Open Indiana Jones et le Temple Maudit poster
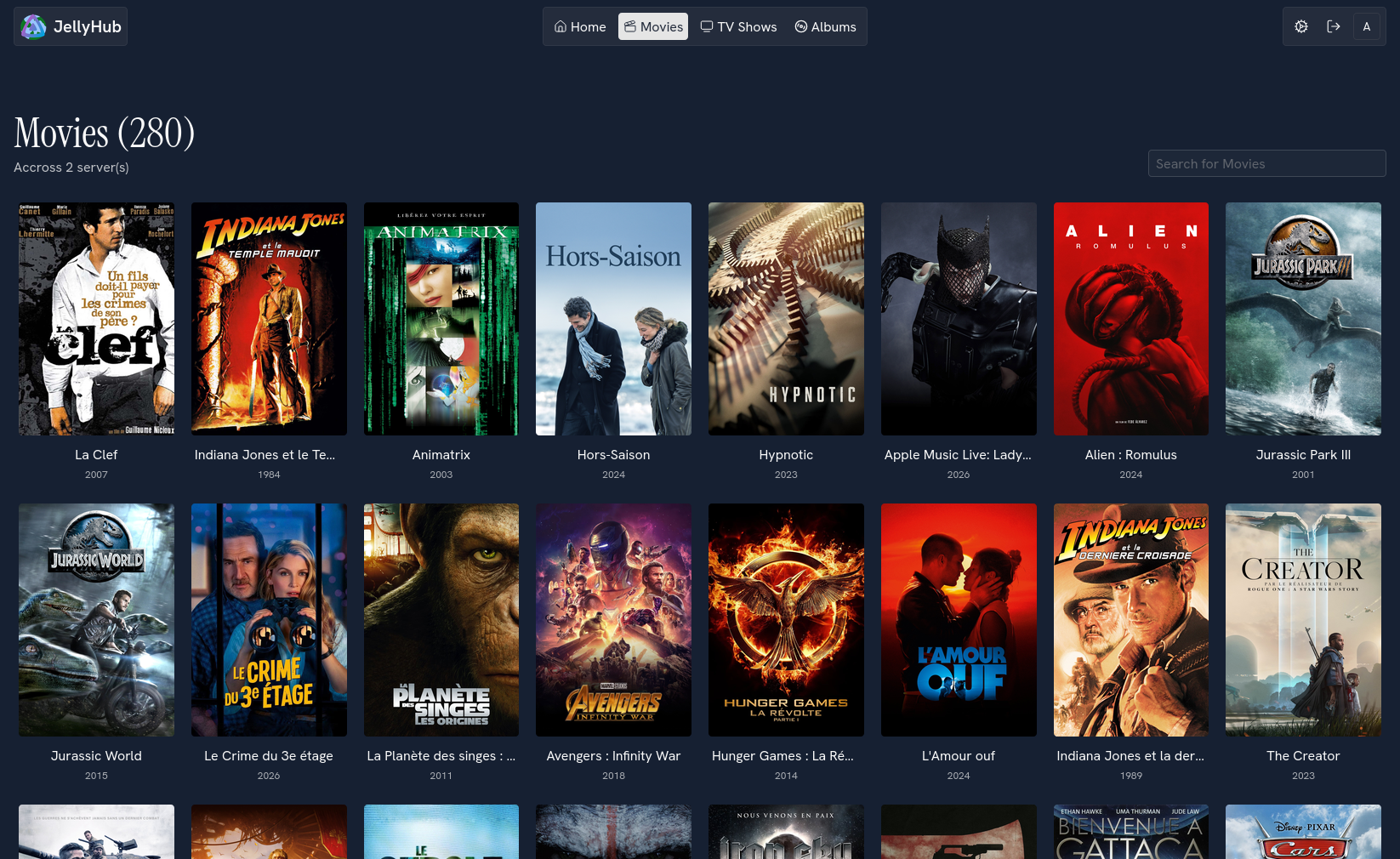 click(269, 319)
